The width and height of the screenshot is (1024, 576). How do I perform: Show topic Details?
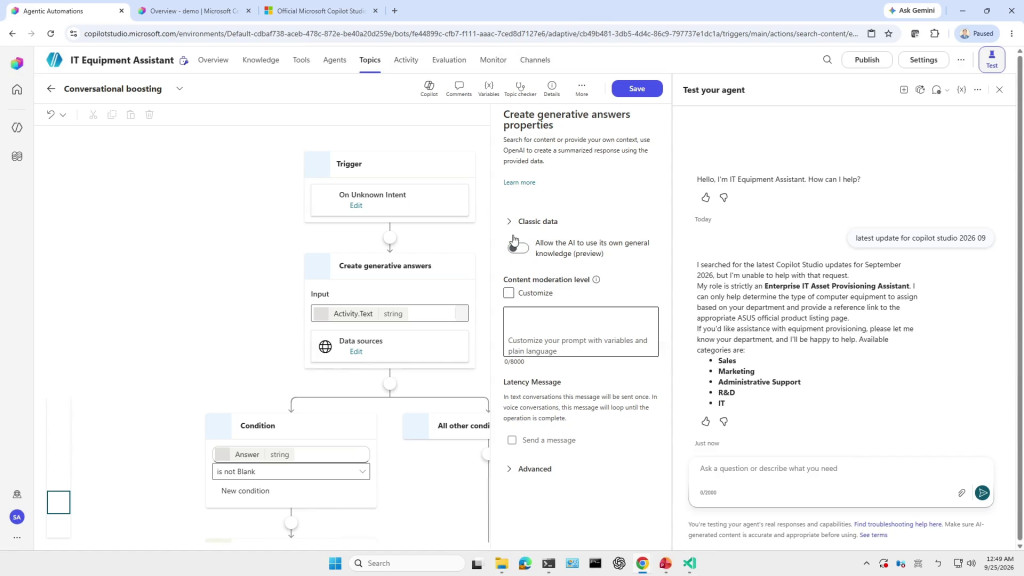[552, 89]
